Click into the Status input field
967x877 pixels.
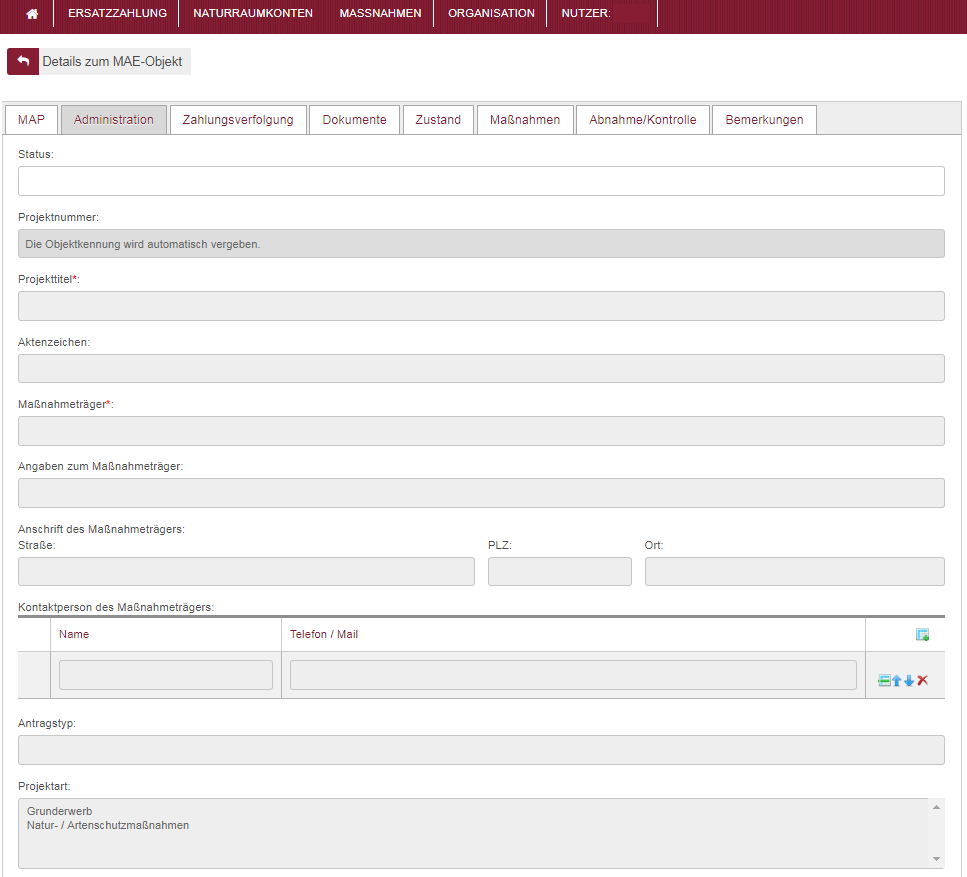tap(481, 181)
